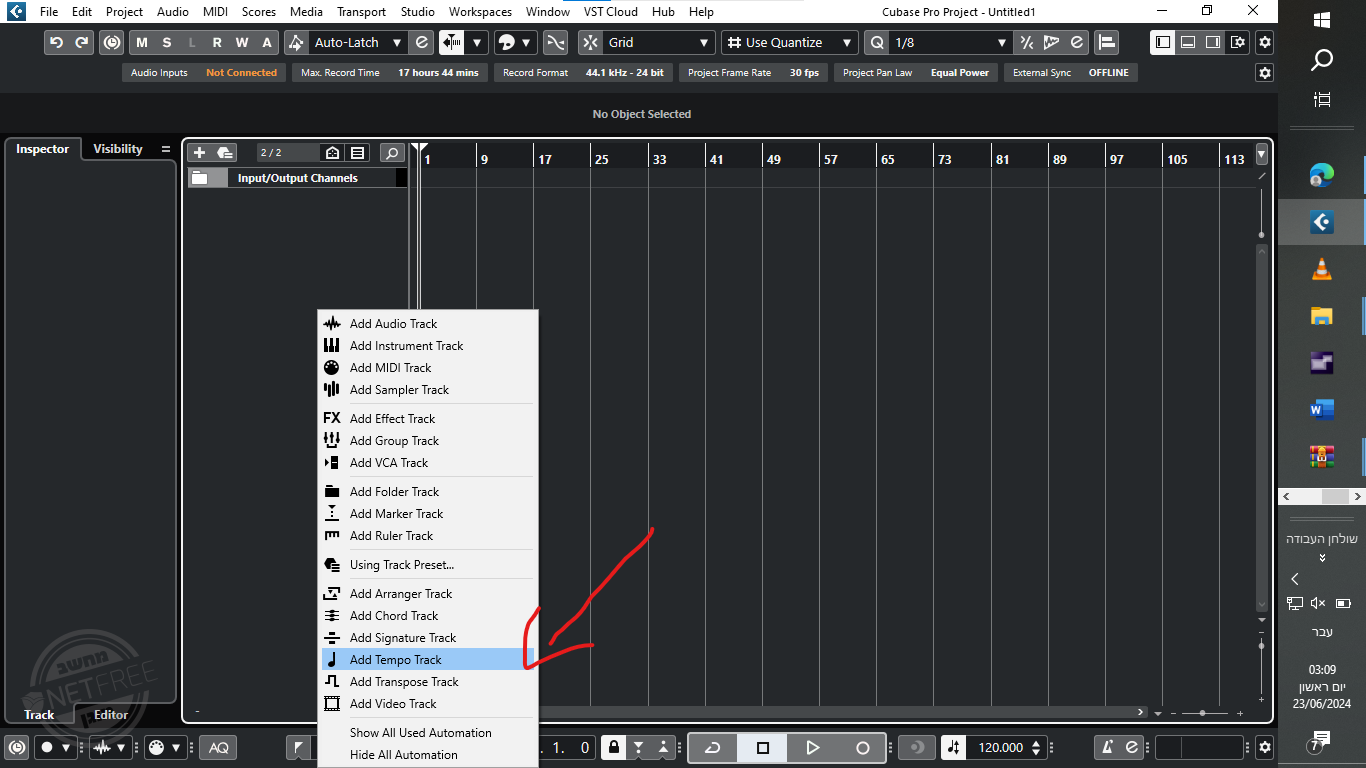Choose Hide All Automation from the menu
Screen dimensions: 1366x768
(x=428, y=755)
